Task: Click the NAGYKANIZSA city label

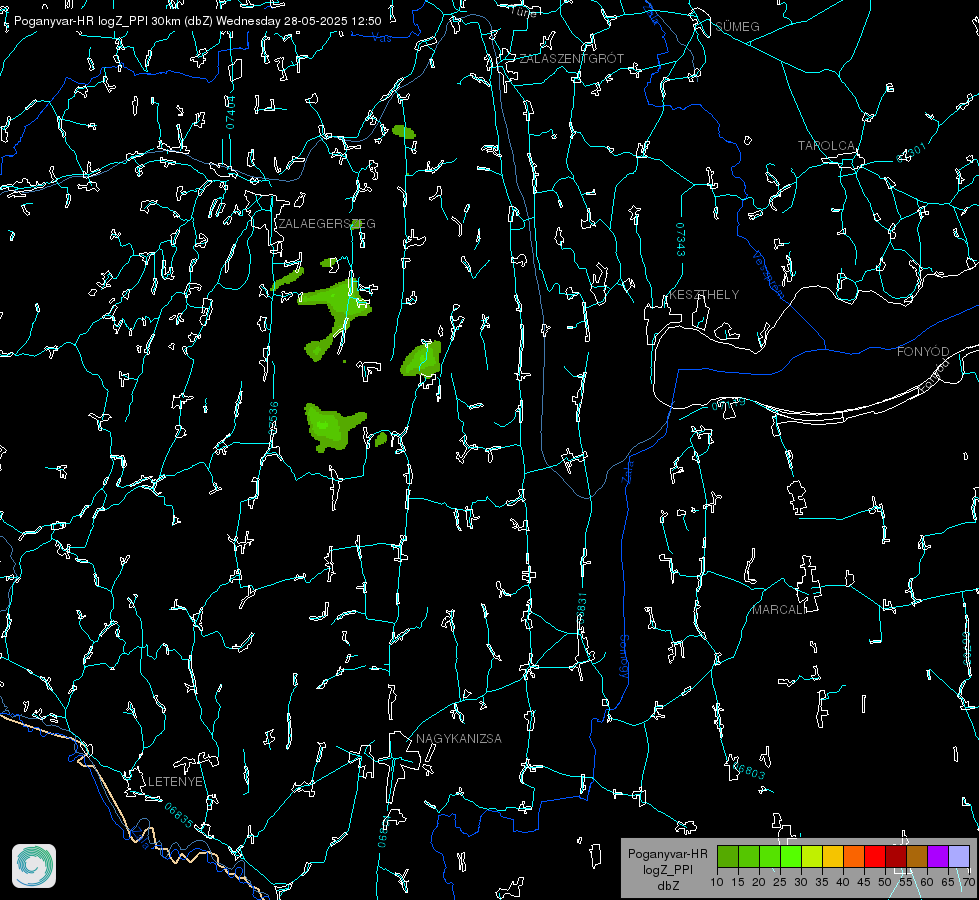Action: (x=459, y=738)
